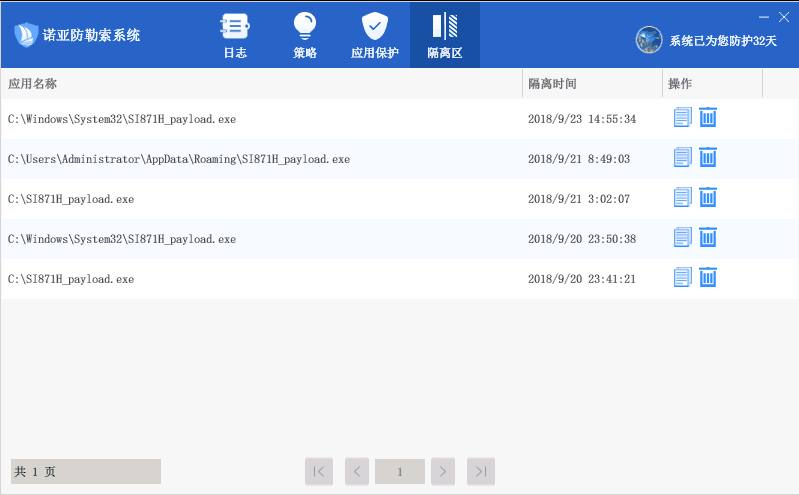Open the 策略 policy tab
This screenshot has width=799, height=495.
pyautogui.click(x=305, y=35)
